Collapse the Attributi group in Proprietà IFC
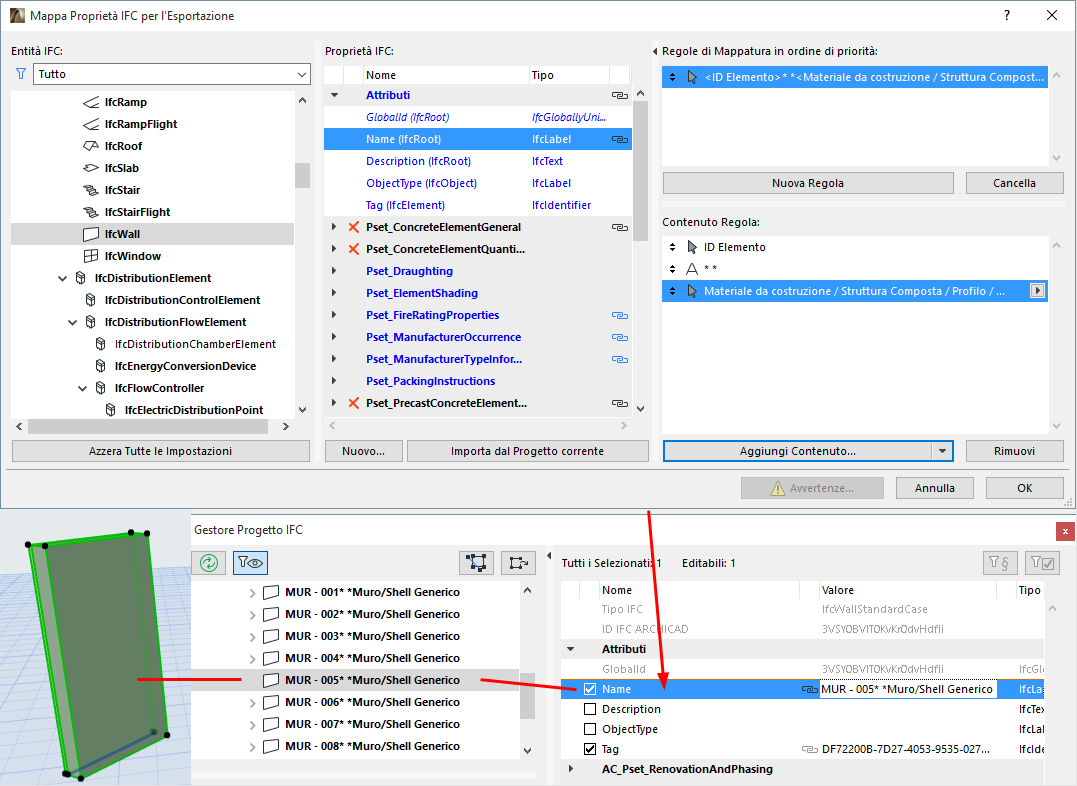Image resolution: width=1077 pixels, height=786 pixels. coord(335,96)
